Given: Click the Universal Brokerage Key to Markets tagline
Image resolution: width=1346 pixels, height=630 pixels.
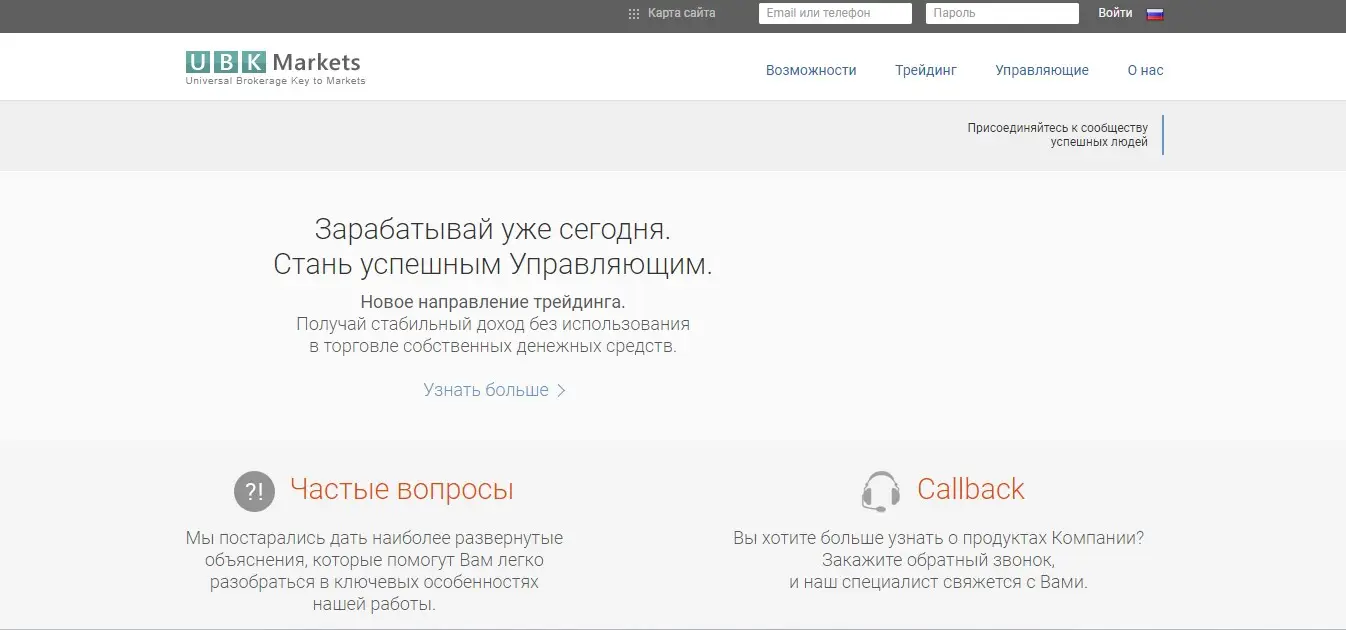Looking at the screenshot, I should coord(276,81).
